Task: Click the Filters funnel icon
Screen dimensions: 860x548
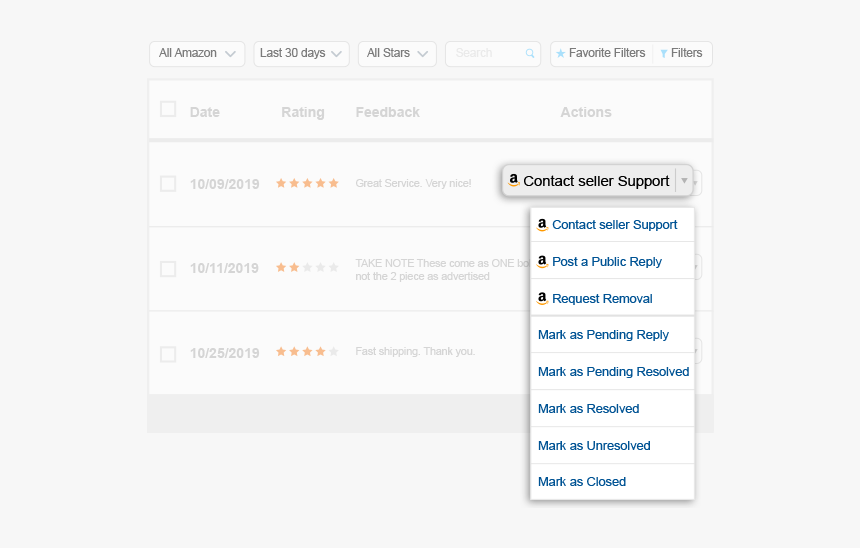Action: [x=664, y=54]
